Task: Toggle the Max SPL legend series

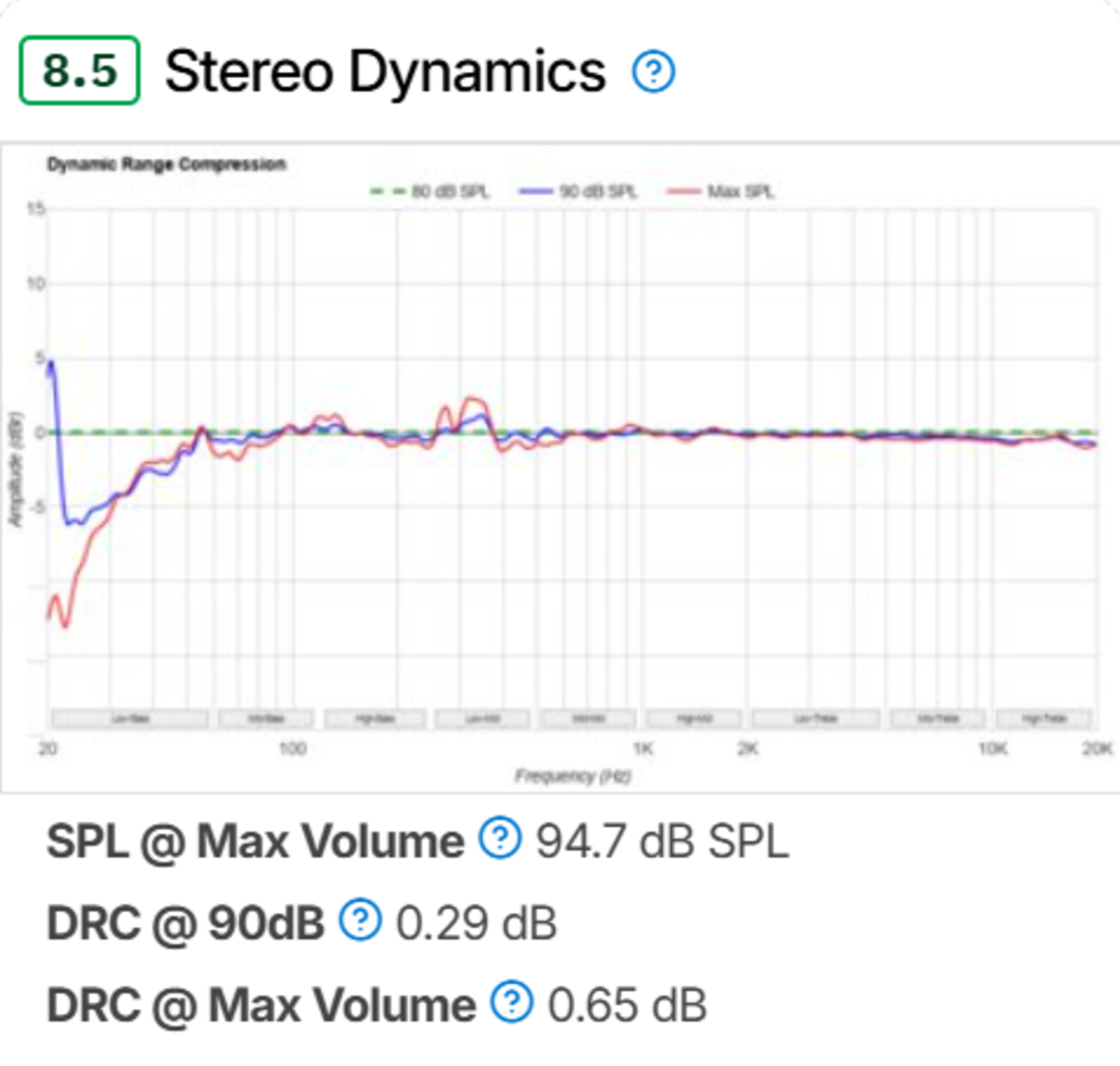Action: [x=721, y=192]
